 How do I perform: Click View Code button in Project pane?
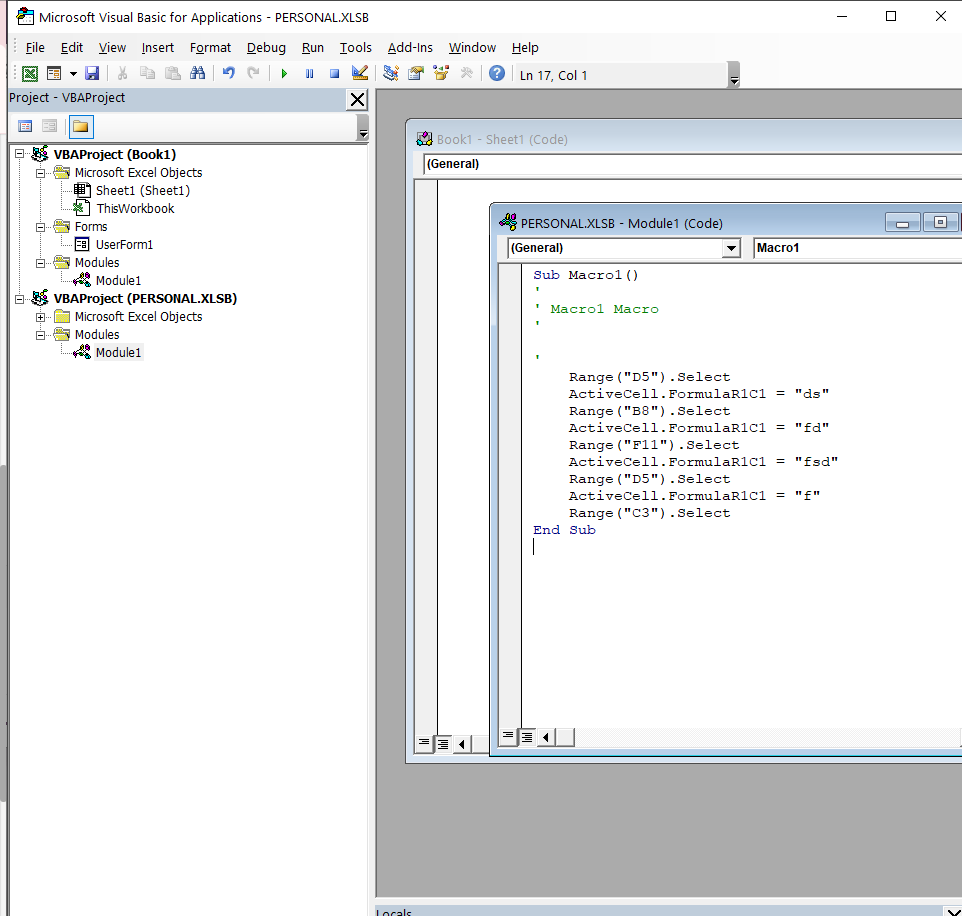(x=25, y=127)
